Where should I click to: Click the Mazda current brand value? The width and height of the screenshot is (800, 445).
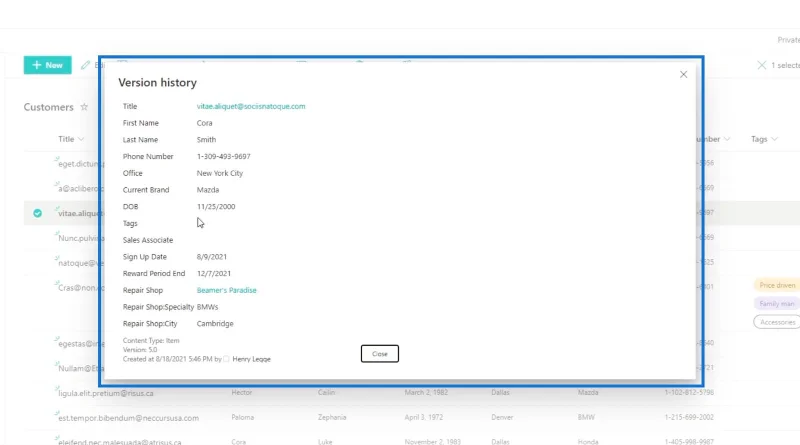point(208,189)
